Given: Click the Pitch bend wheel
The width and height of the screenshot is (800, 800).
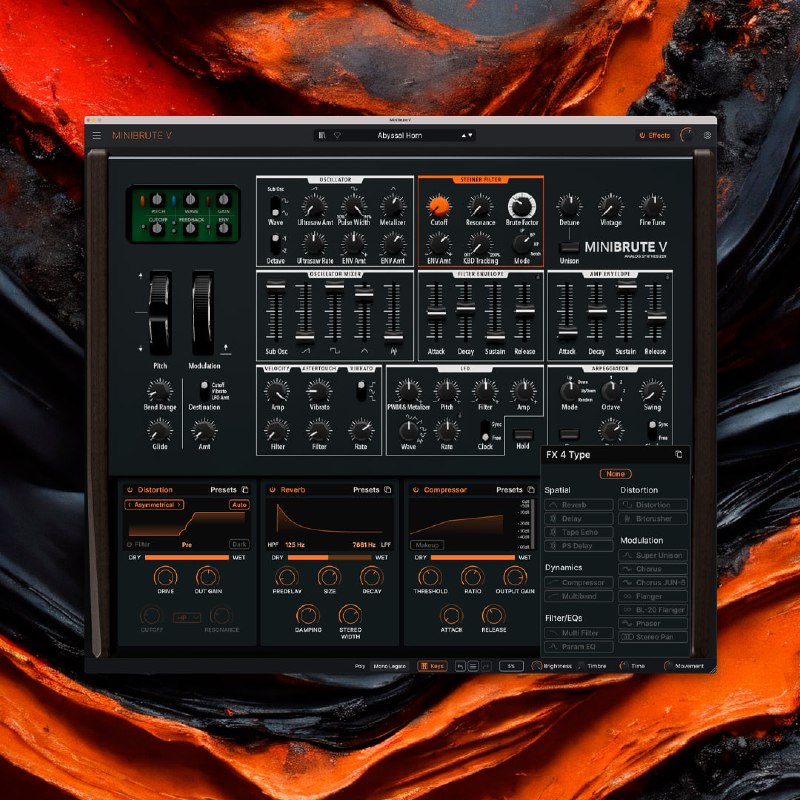Looking at the screenshot, I should (x=160, y=313).
